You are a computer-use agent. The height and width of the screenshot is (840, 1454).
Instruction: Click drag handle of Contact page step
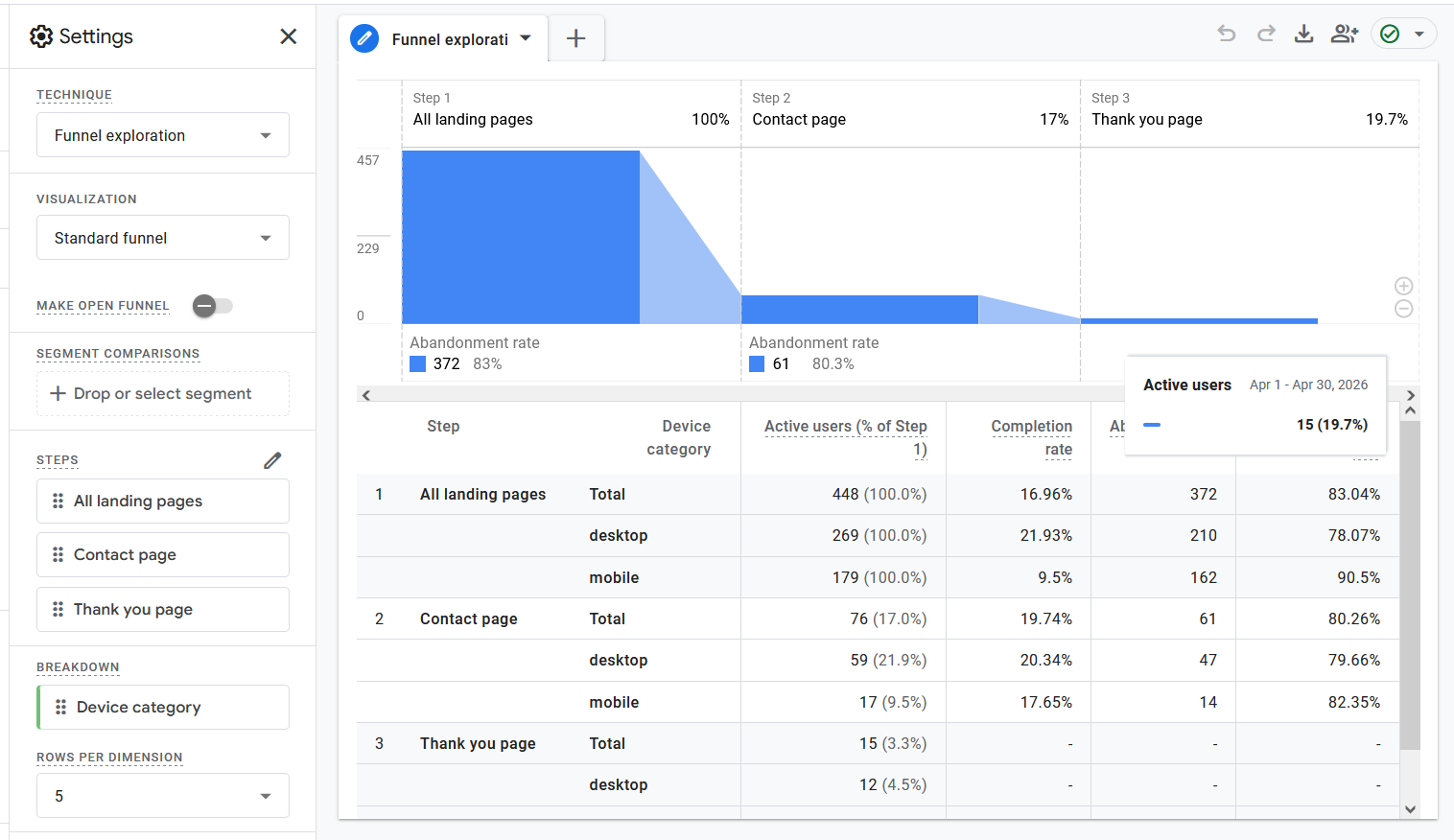pos(58,554)
